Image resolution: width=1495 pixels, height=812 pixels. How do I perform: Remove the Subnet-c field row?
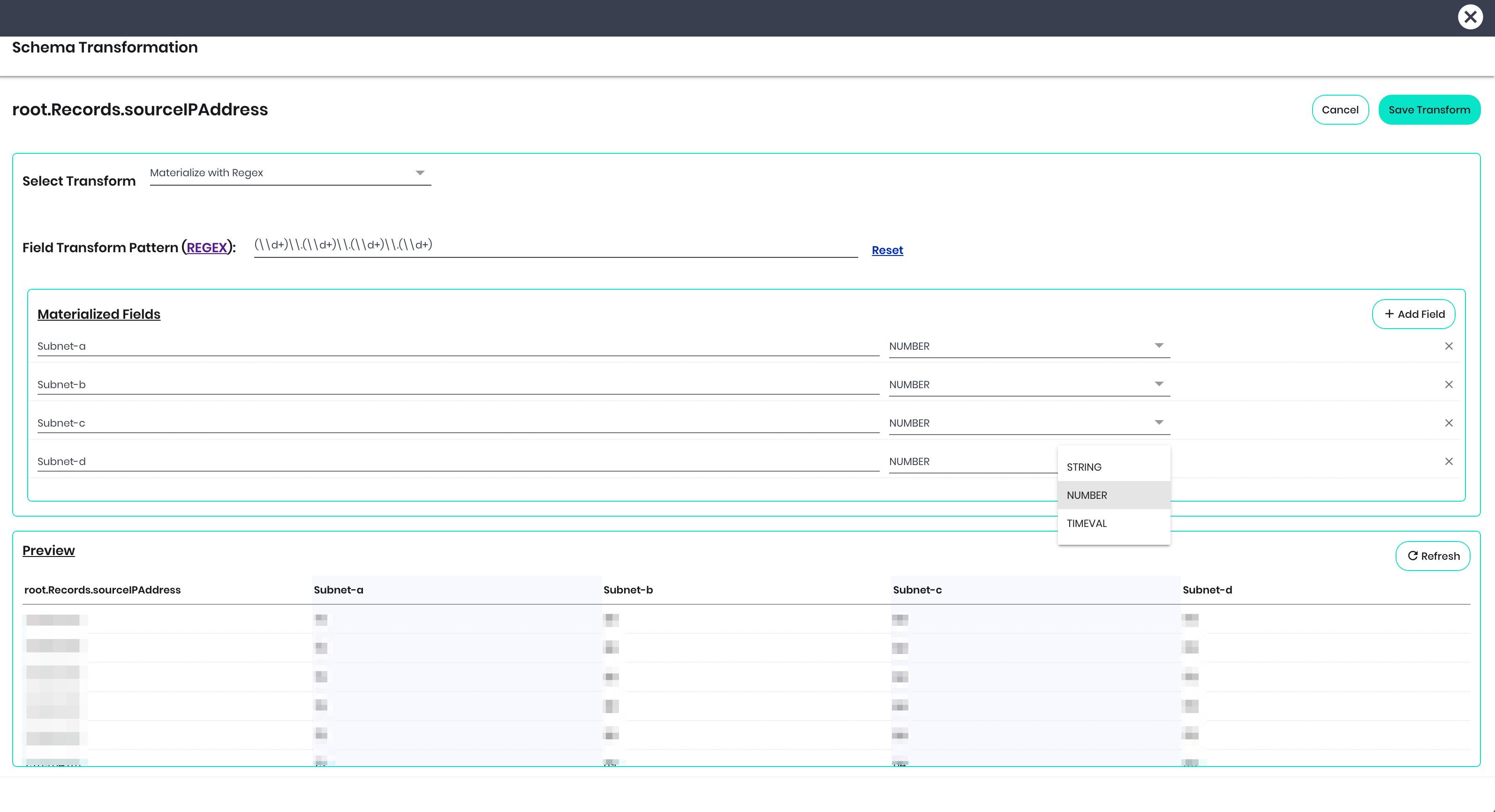tap(1449, 423)
